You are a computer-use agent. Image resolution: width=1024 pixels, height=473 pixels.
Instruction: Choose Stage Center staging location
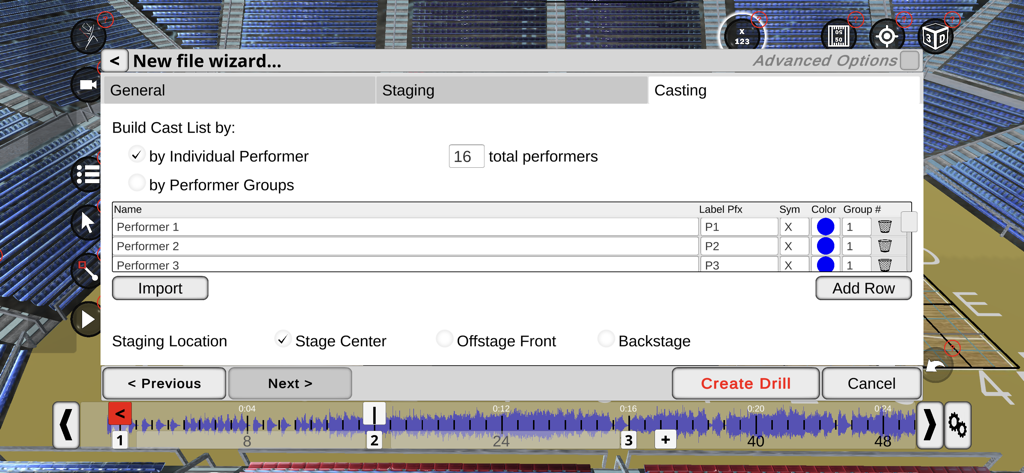point(283,338)
